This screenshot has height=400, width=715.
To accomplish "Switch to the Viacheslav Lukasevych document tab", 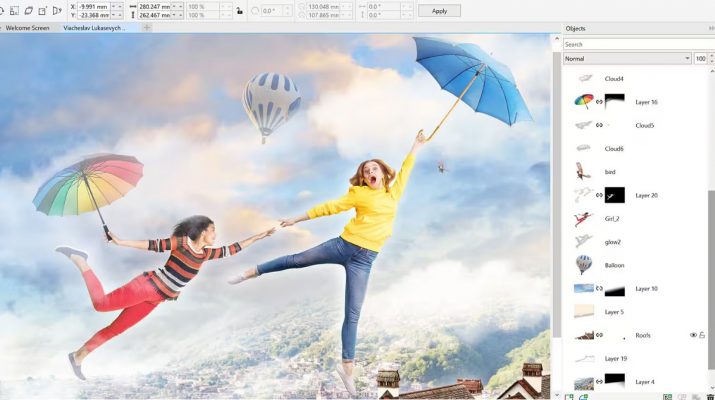I will pos(94,28).
